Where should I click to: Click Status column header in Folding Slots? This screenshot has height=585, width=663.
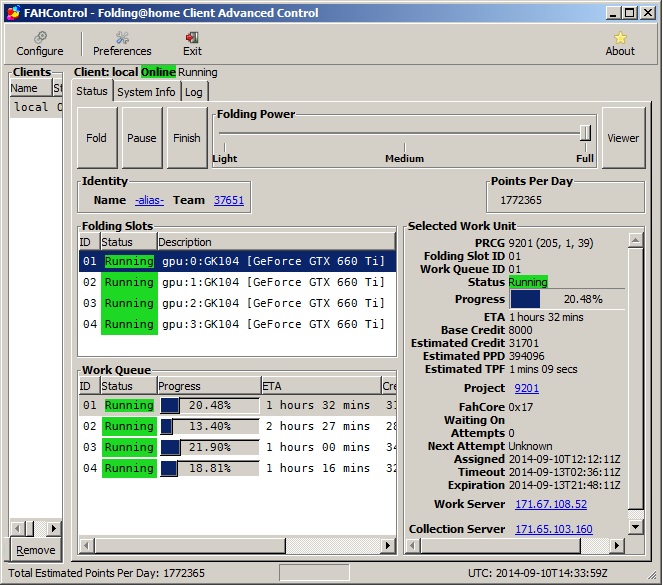(129, 242)
